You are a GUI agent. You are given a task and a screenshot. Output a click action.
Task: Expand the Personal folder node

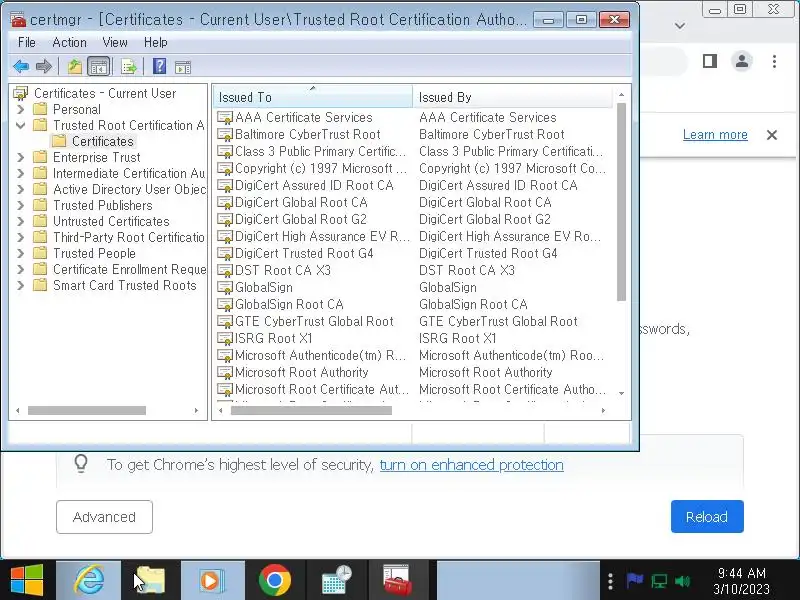[21, 110]
